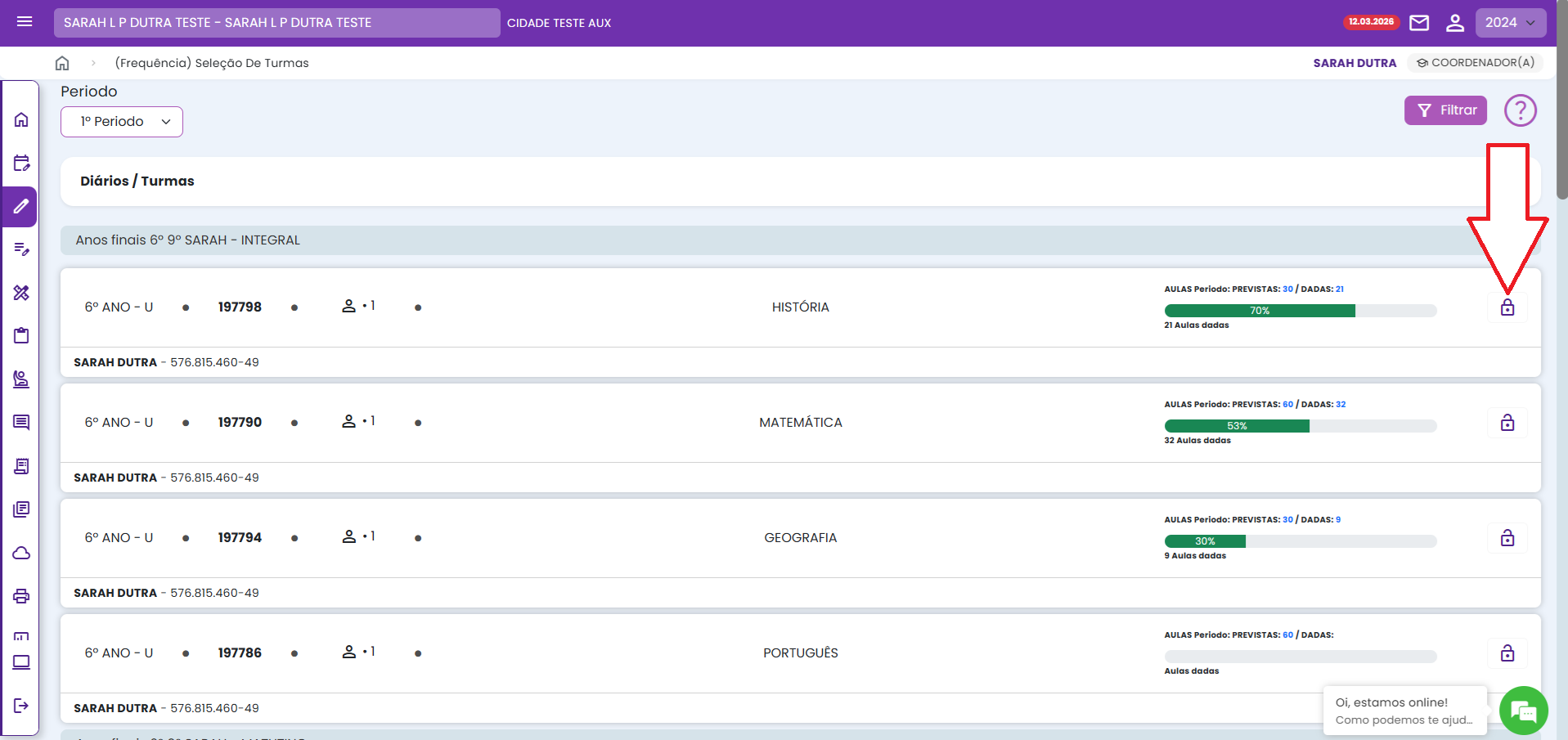The height and width of the screenshot is (740, 1568).
Task: Open the school selector SARAH L P DUTRA TESTE
Action: (276, 23)
